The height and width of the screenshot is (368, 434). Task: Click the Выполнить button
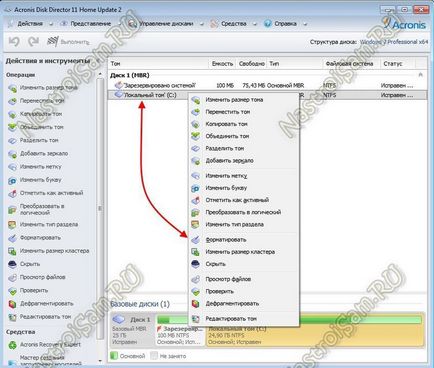[68, 42]
